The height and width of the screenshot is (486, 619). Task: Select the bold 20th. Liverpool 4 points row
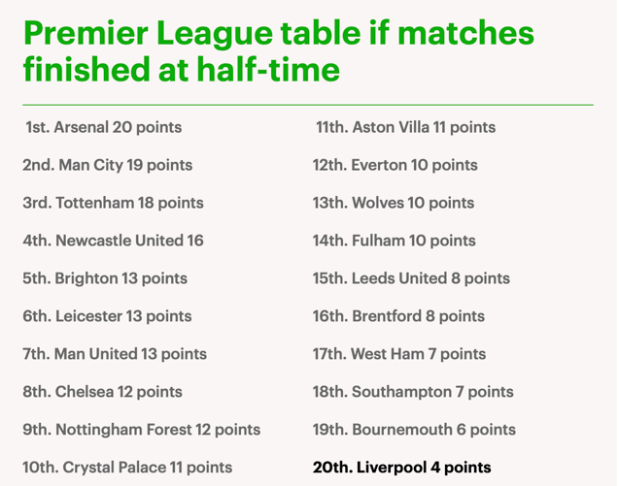[x=402, y=467]
